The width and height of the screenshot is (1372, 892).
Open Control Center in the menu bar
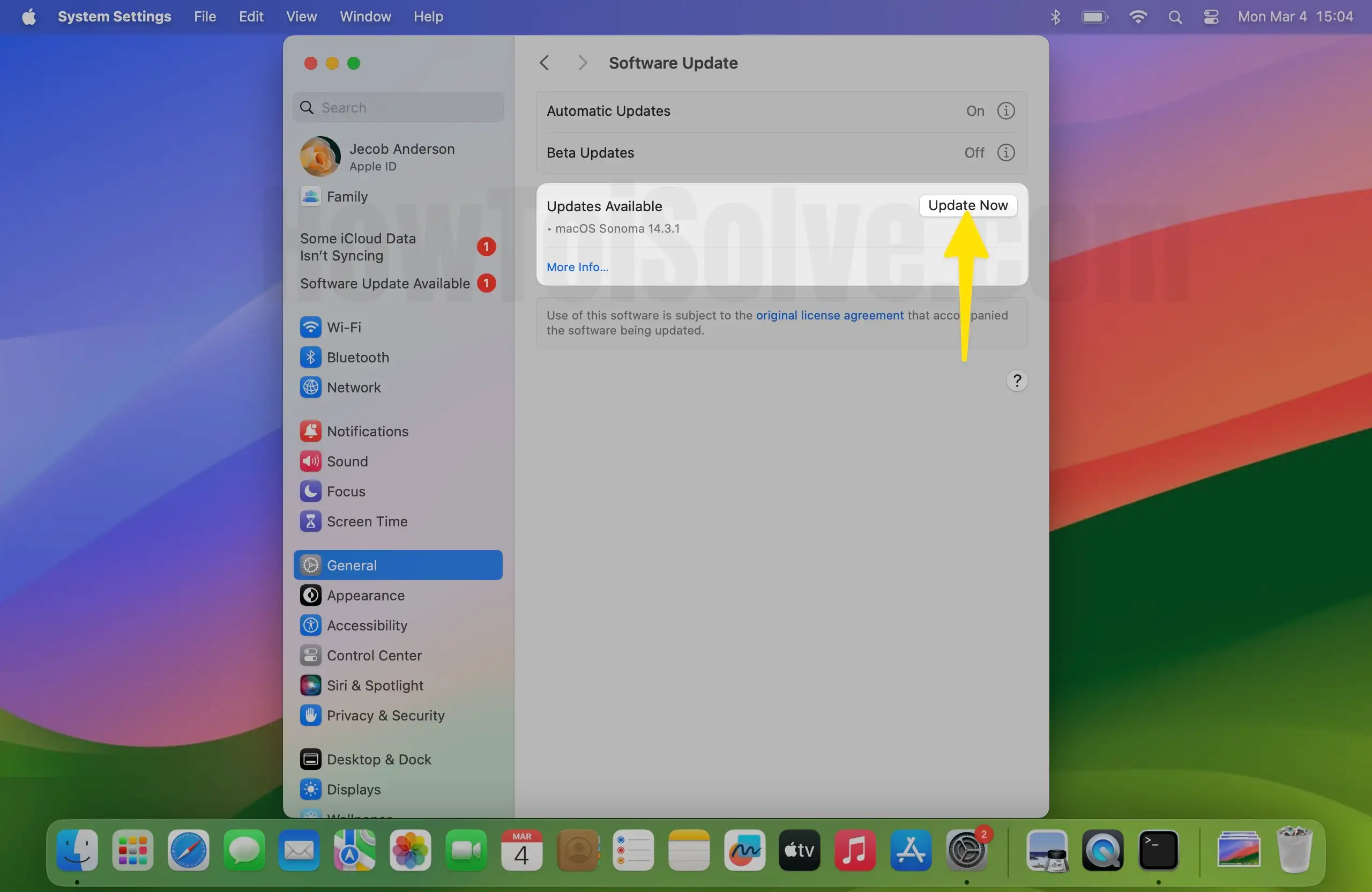click(x=1211, y=17)
